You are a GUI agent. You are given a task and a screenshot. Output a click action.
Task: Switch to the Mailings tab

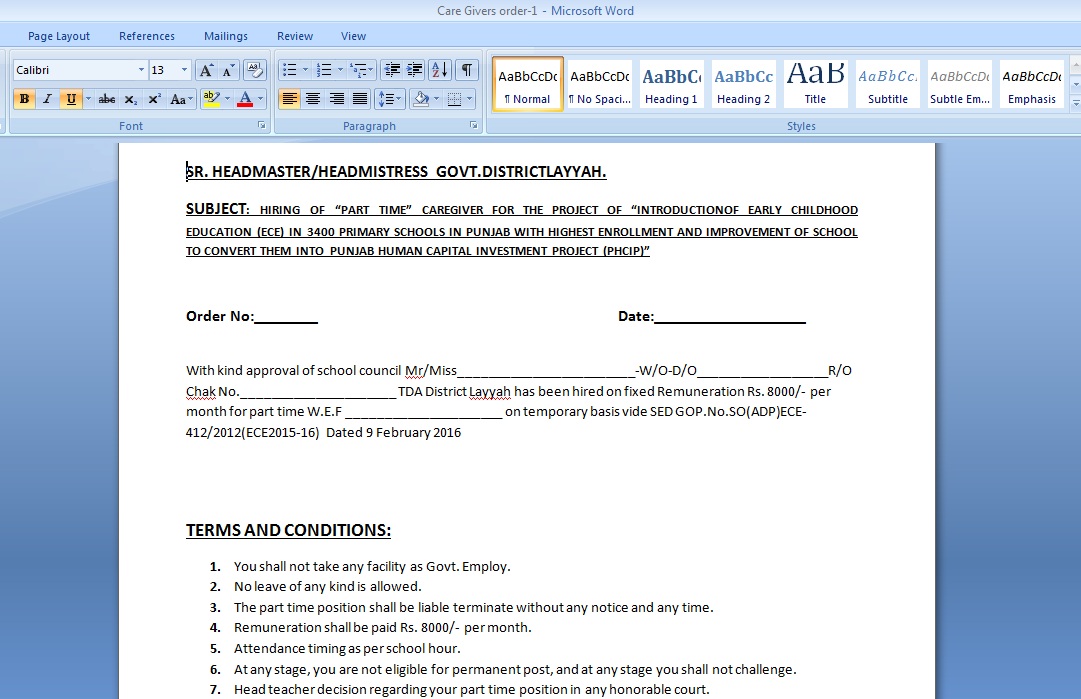(226, 36)
